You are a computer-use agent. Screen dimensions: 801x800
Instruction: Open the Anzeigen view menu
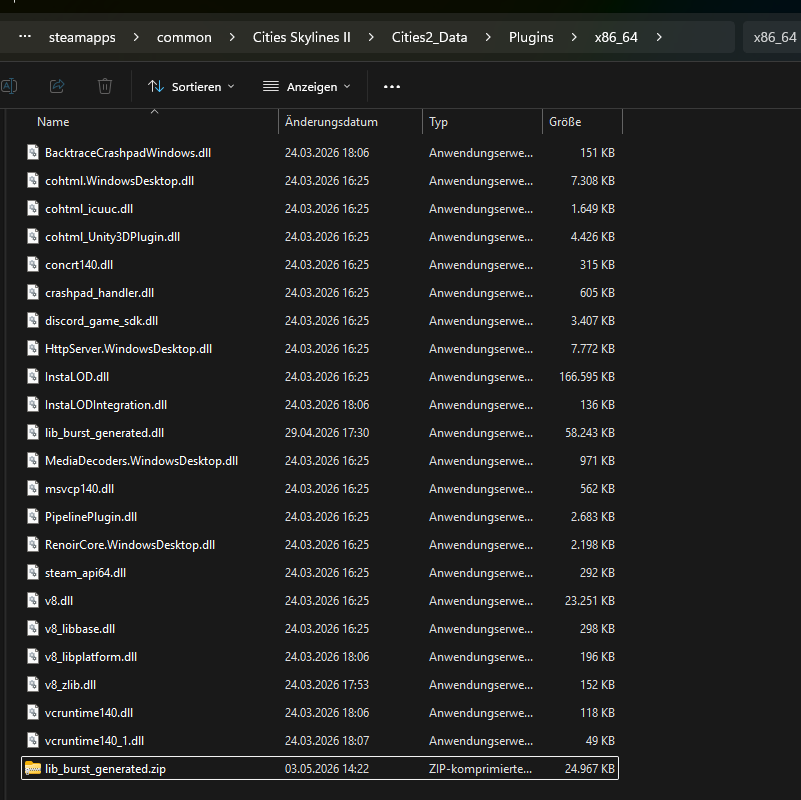point(307,87)
